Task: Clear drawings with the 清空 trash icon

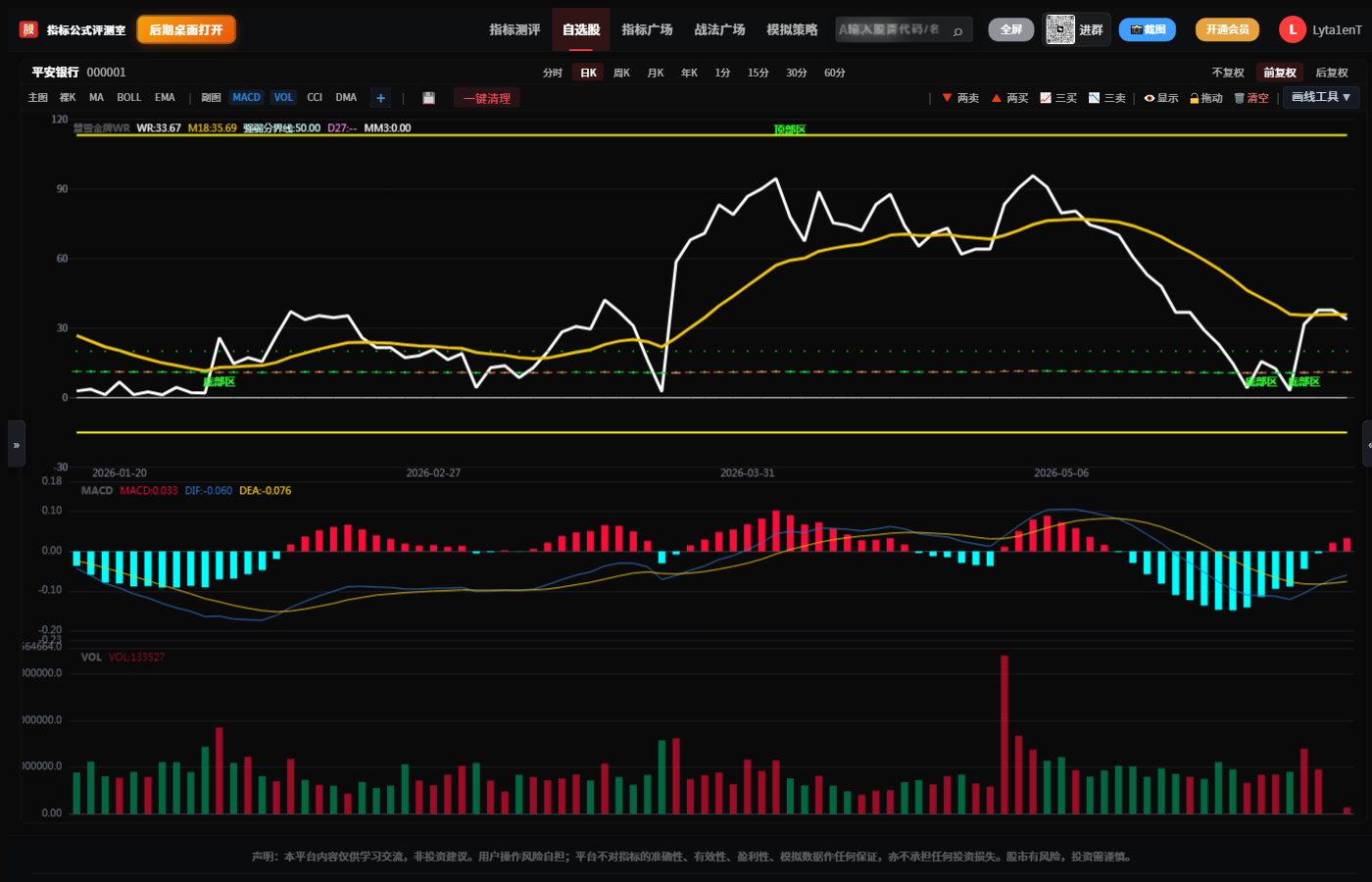Action: point(1251,98)
